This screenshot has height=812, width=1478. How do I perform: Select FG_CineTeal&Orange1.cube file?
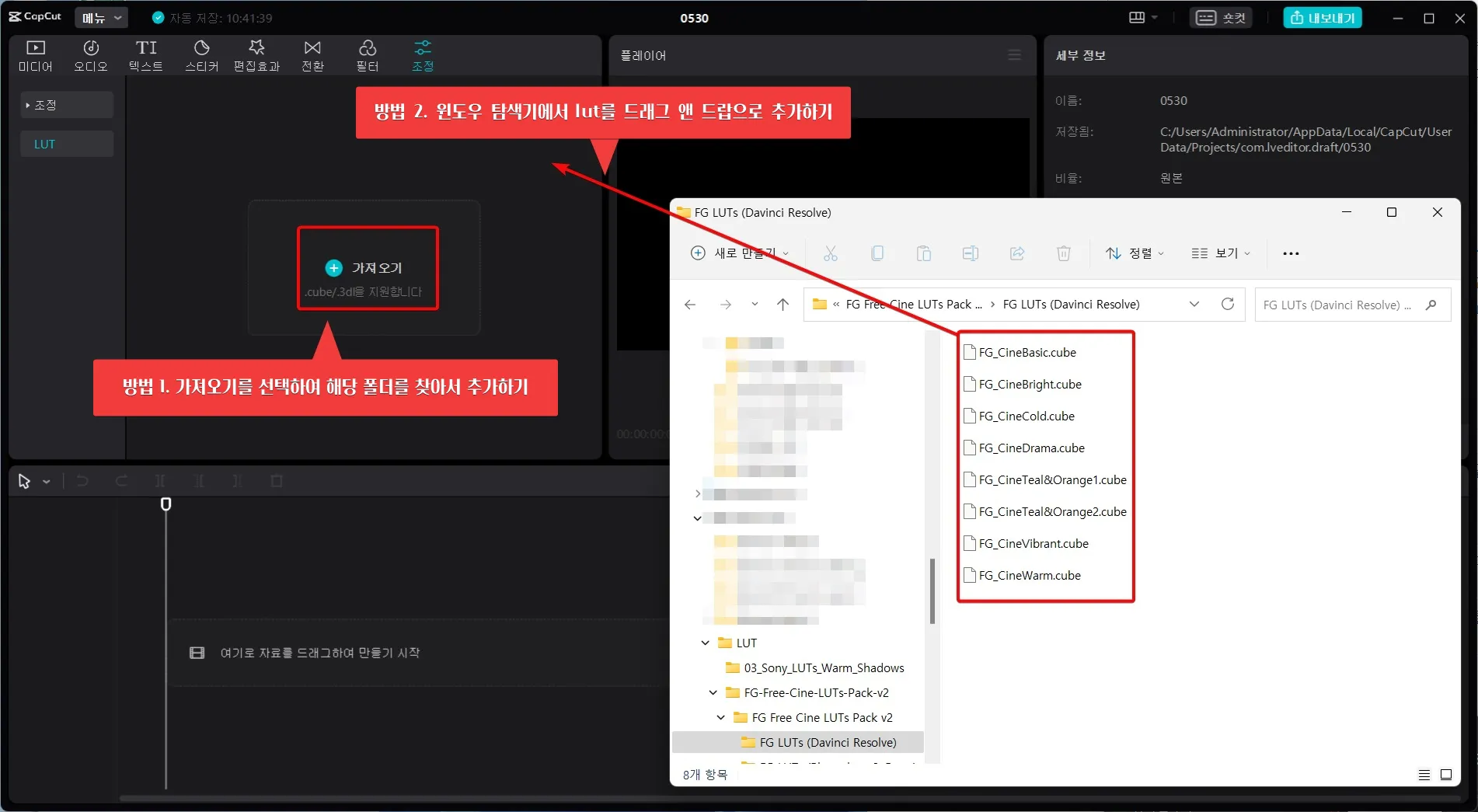1045,479
